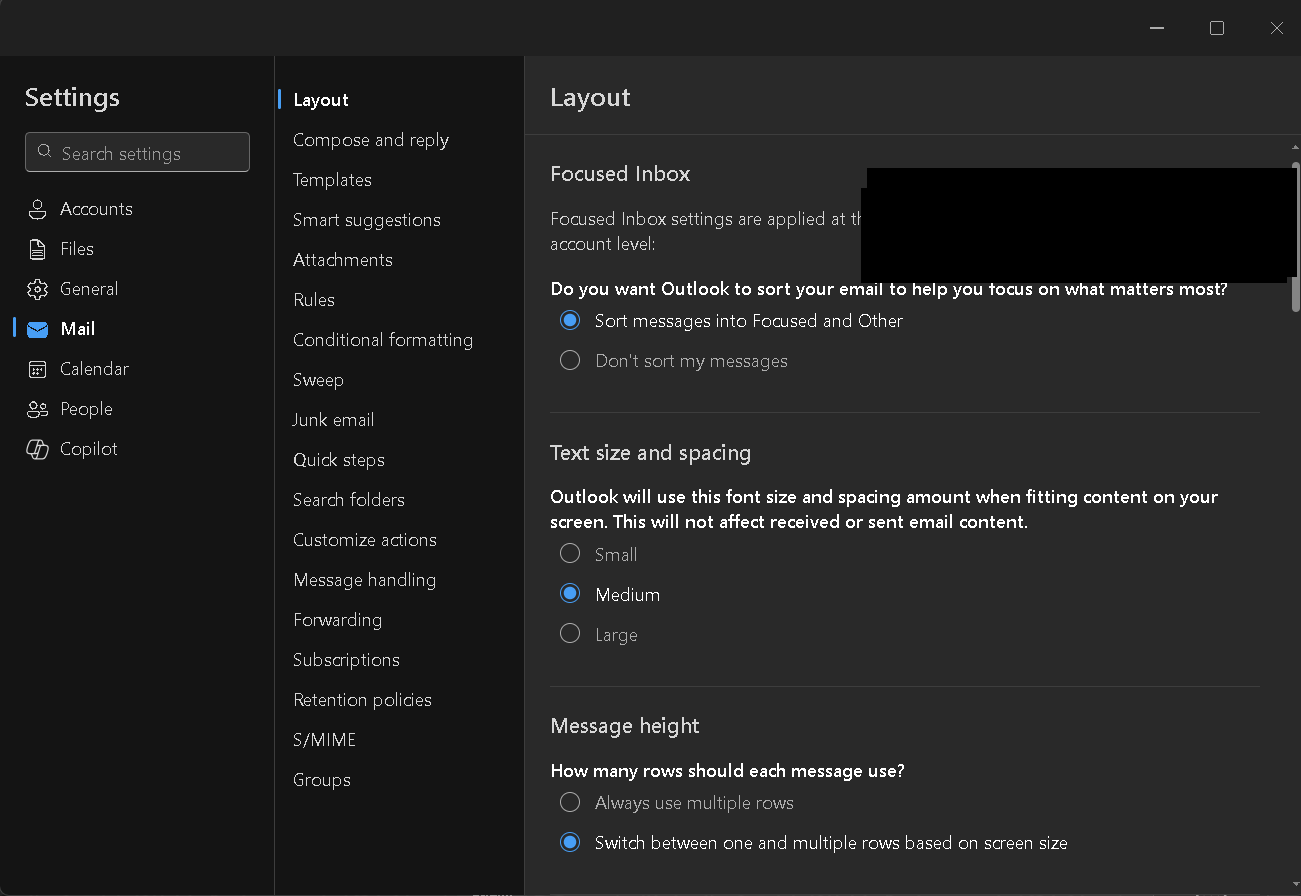Choose Small text size

(570, 554)
